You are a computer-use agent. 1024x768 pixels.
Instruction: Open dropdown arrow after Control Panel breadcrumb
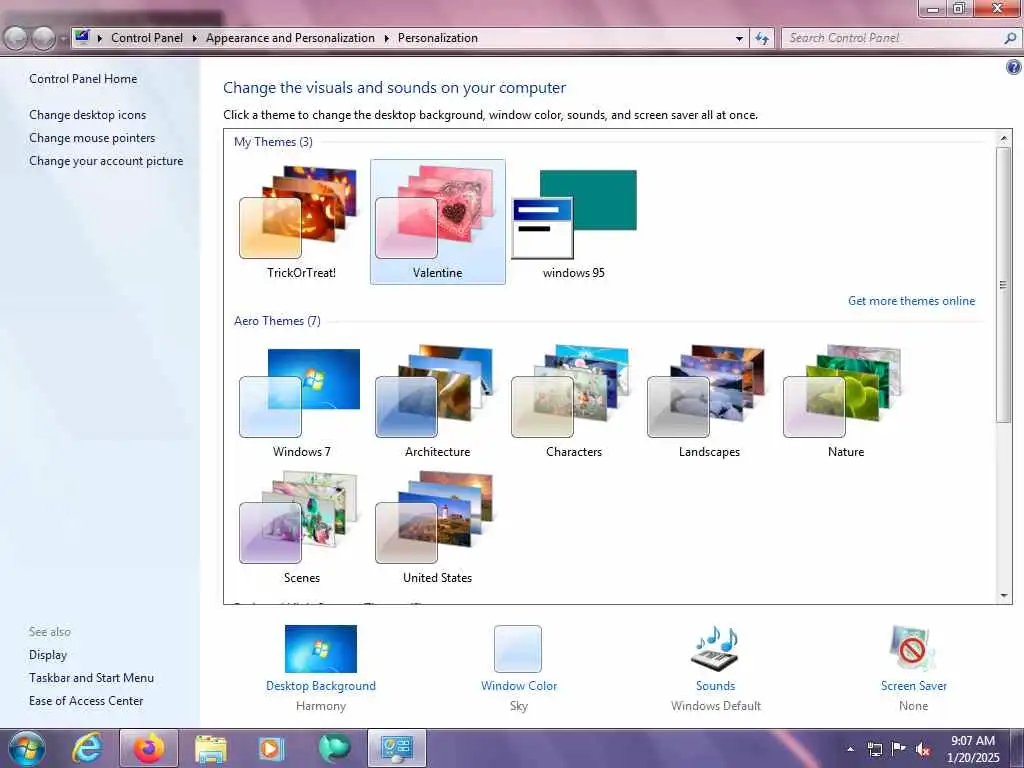(195, 39)
